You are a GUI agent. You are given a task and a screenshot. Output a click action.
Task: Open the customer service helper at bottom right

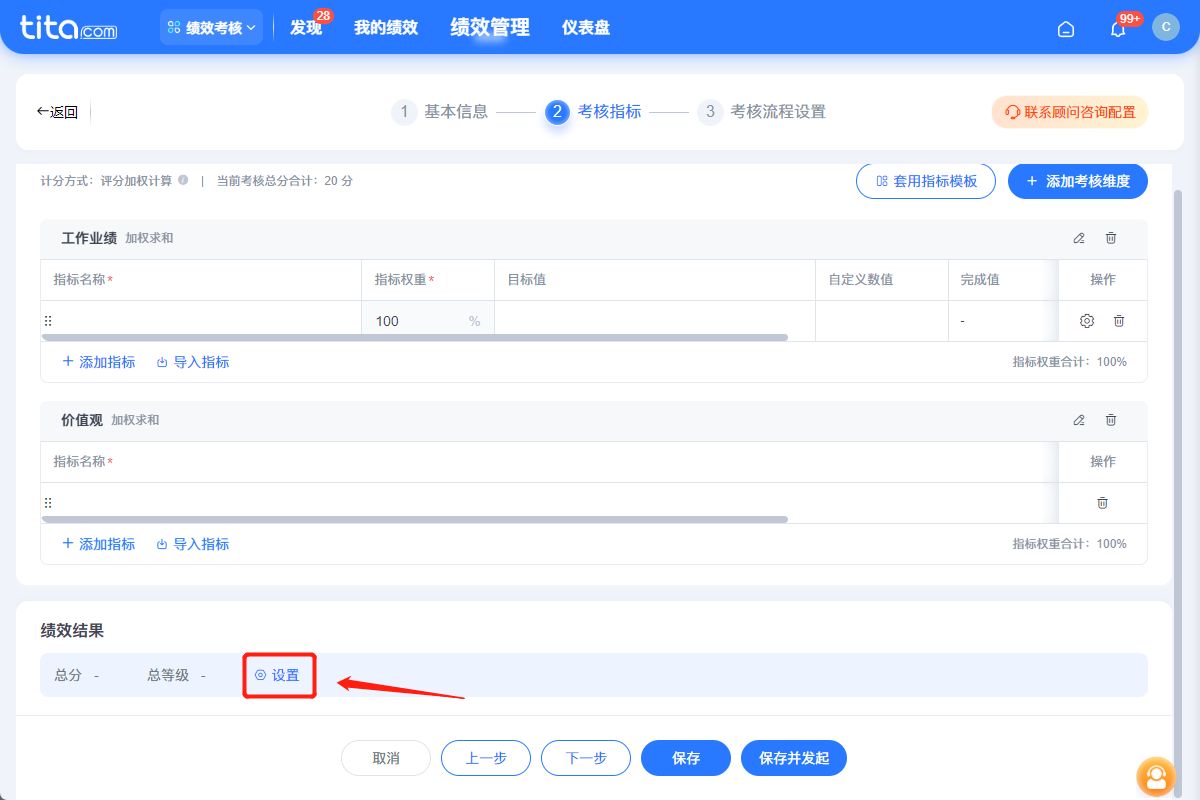click(x=1156, y=777)
